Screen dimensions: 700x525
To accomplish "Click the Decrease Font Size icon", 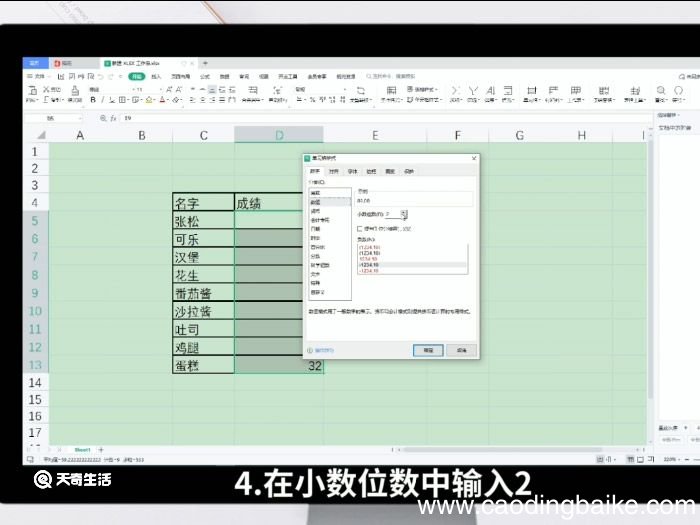I will click(179, 90).
